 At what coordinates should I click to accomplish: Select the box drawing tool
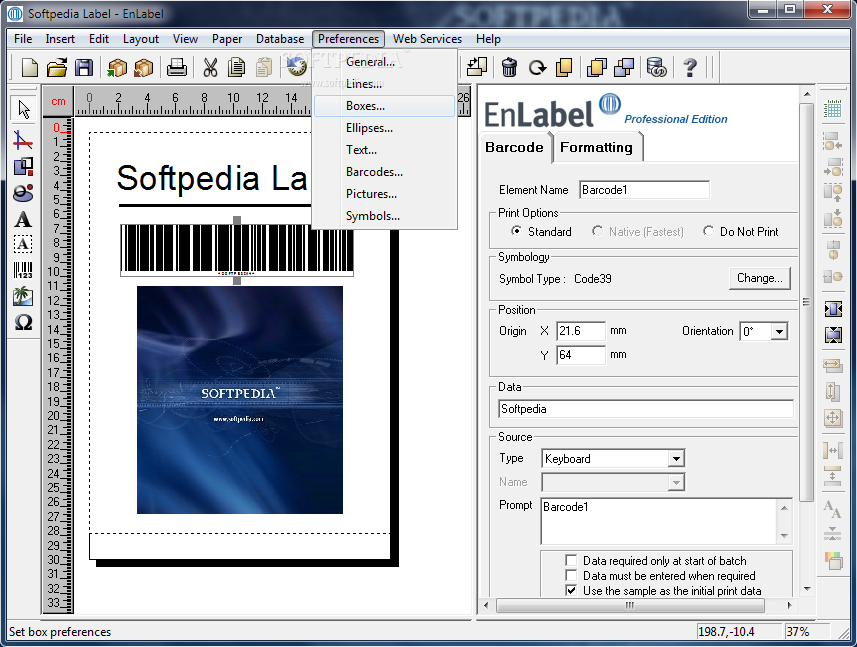(x=24, y=166)
